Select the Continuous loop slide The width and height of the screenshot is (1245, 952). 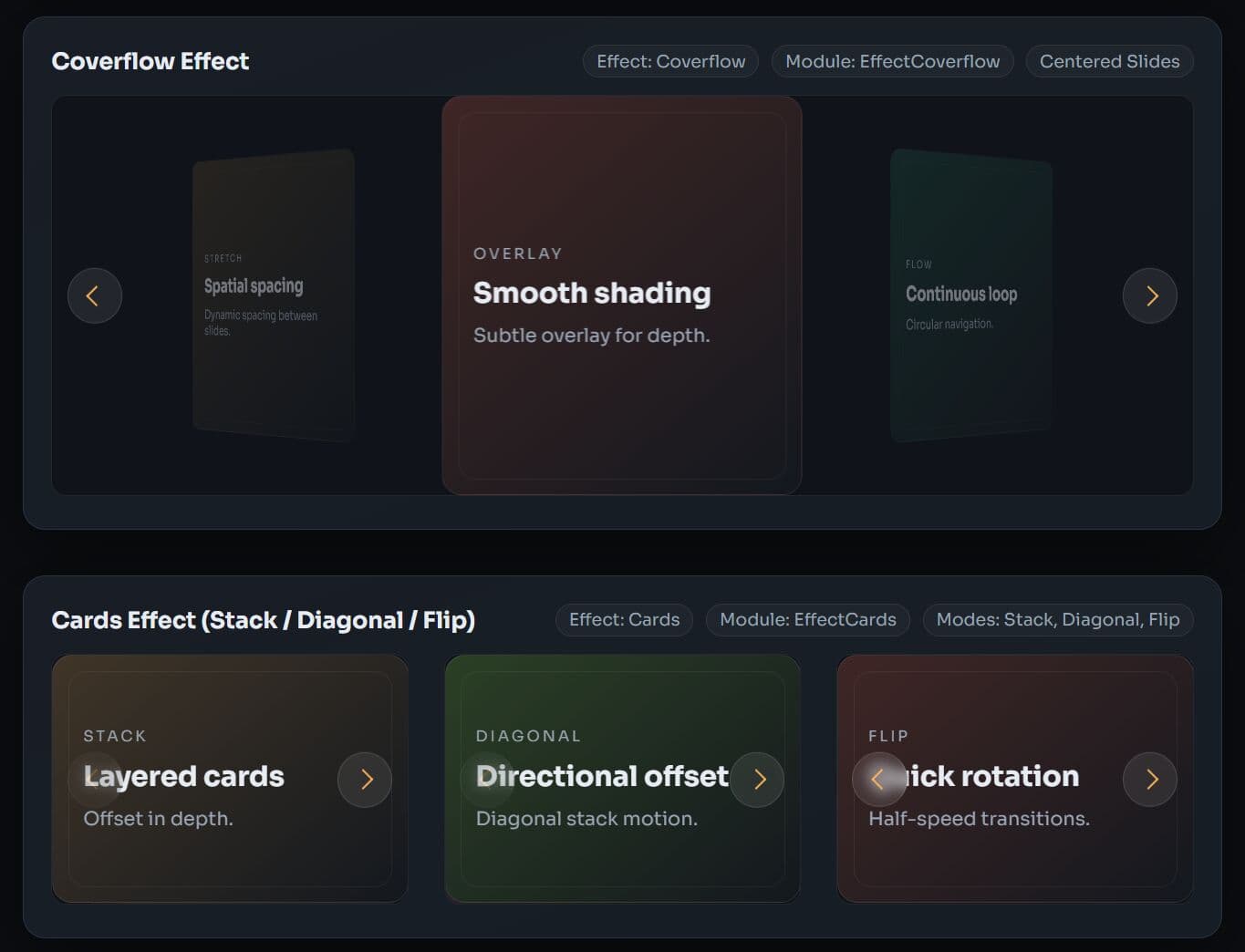click(x=971, y=295)
